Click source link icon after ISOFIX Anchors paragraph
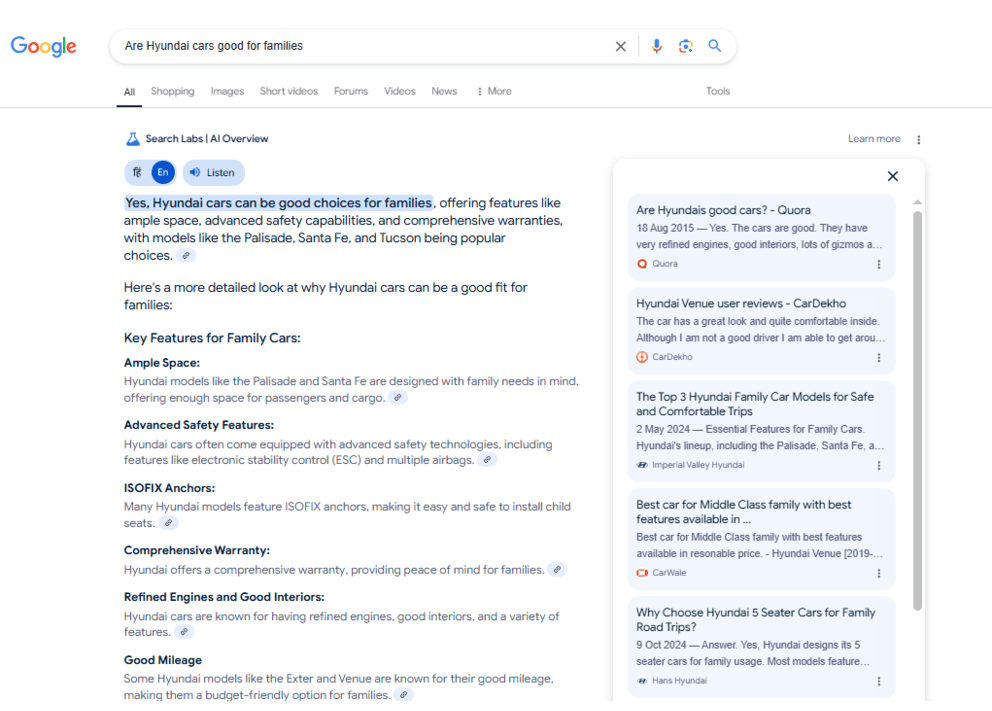Viewport: 992px width, 711px height. tap(169, 523)
